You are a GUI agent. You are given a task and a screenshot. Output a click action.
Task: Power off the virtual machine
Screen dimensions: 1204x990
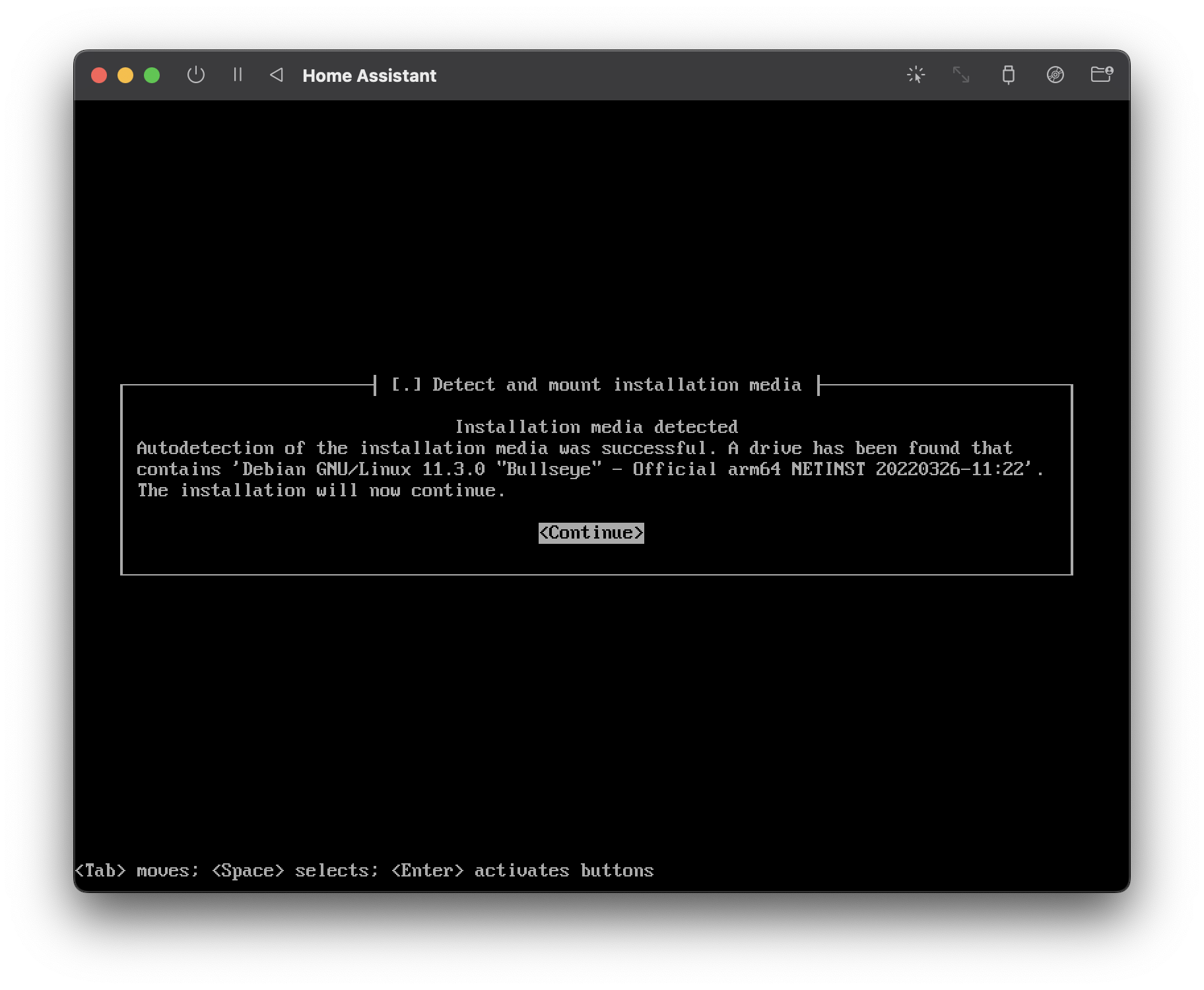pyautogui.click(x=195, y=75)
